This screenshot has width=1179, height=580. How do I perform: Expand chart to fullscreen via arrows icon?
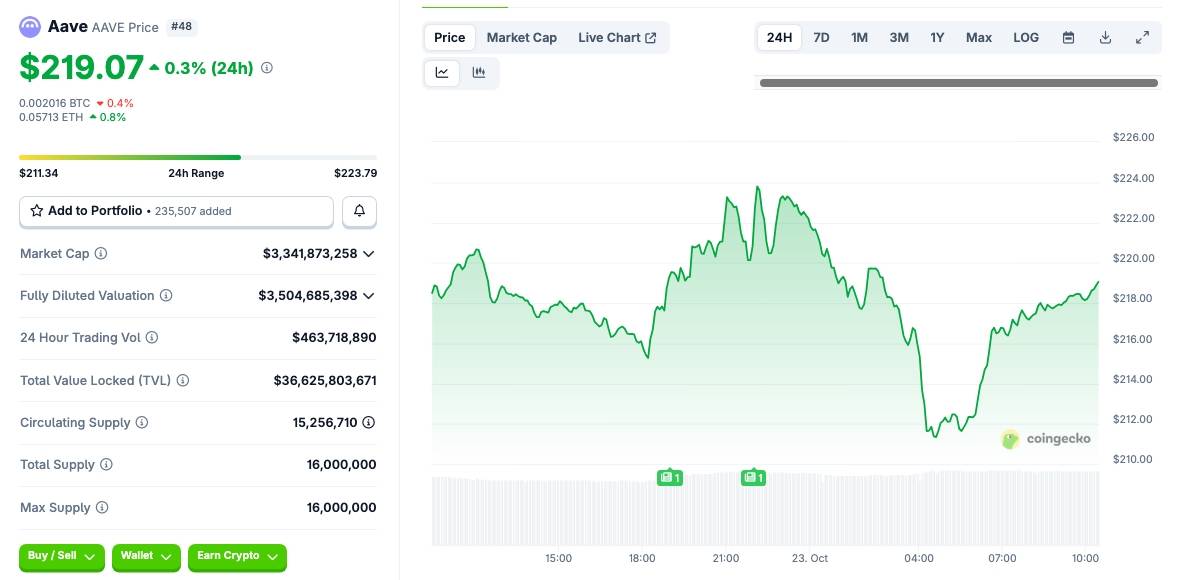[x=1142, y=37]
